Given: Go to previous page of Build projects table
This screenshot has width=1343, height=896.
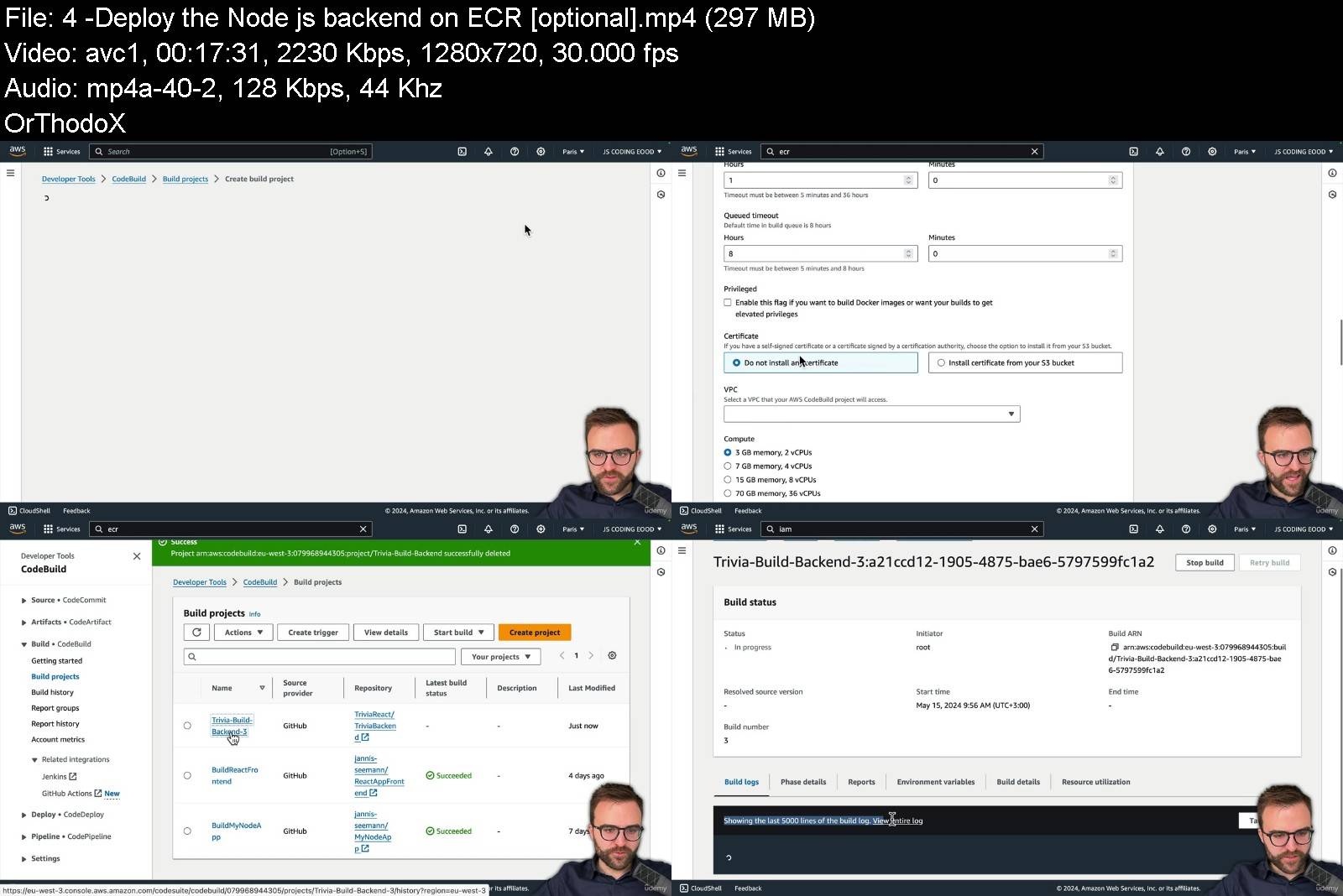Looking at the screenshot, I should click(x=562, y=655).
